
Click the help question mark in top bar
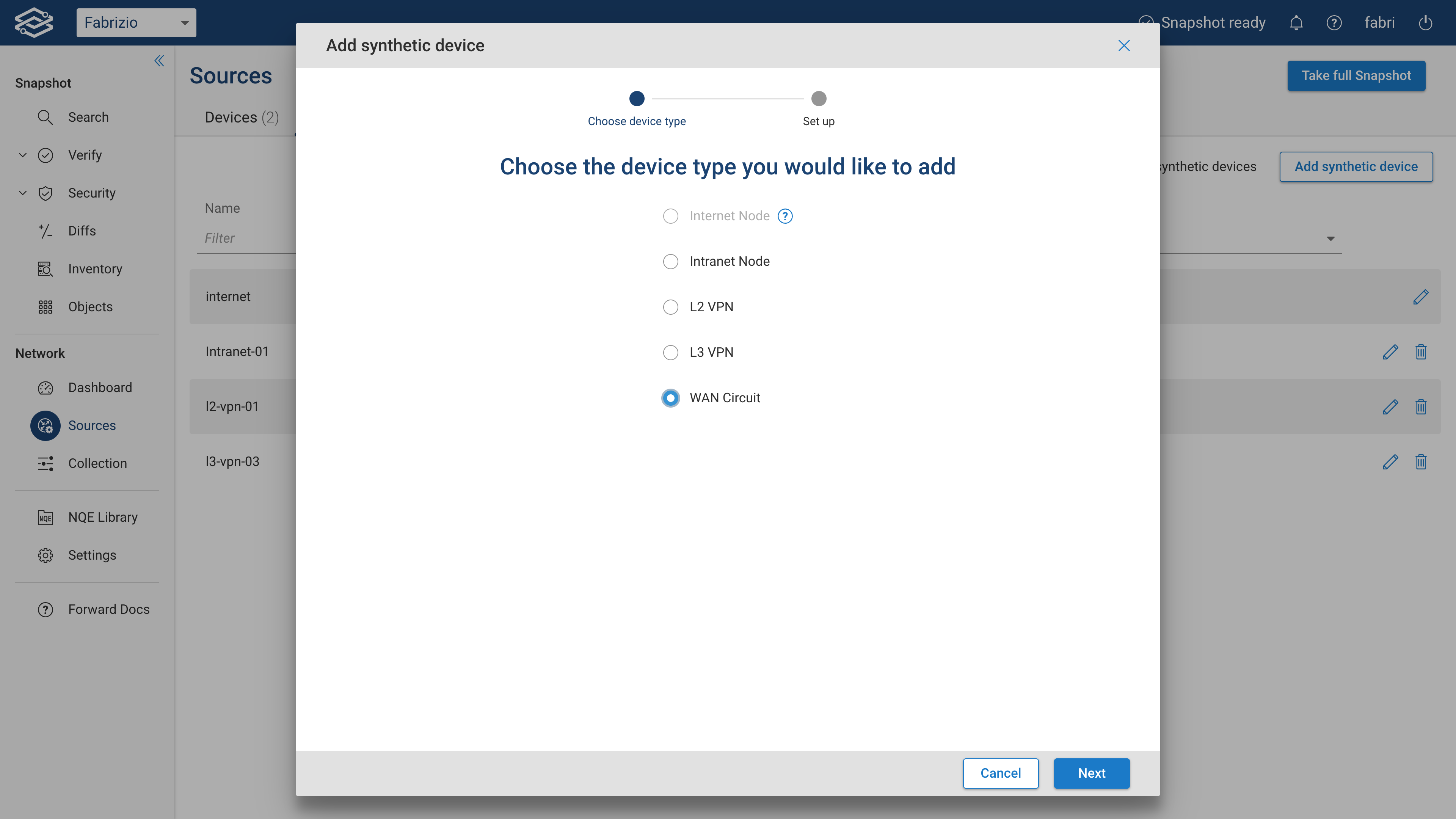click(1334, 23)
